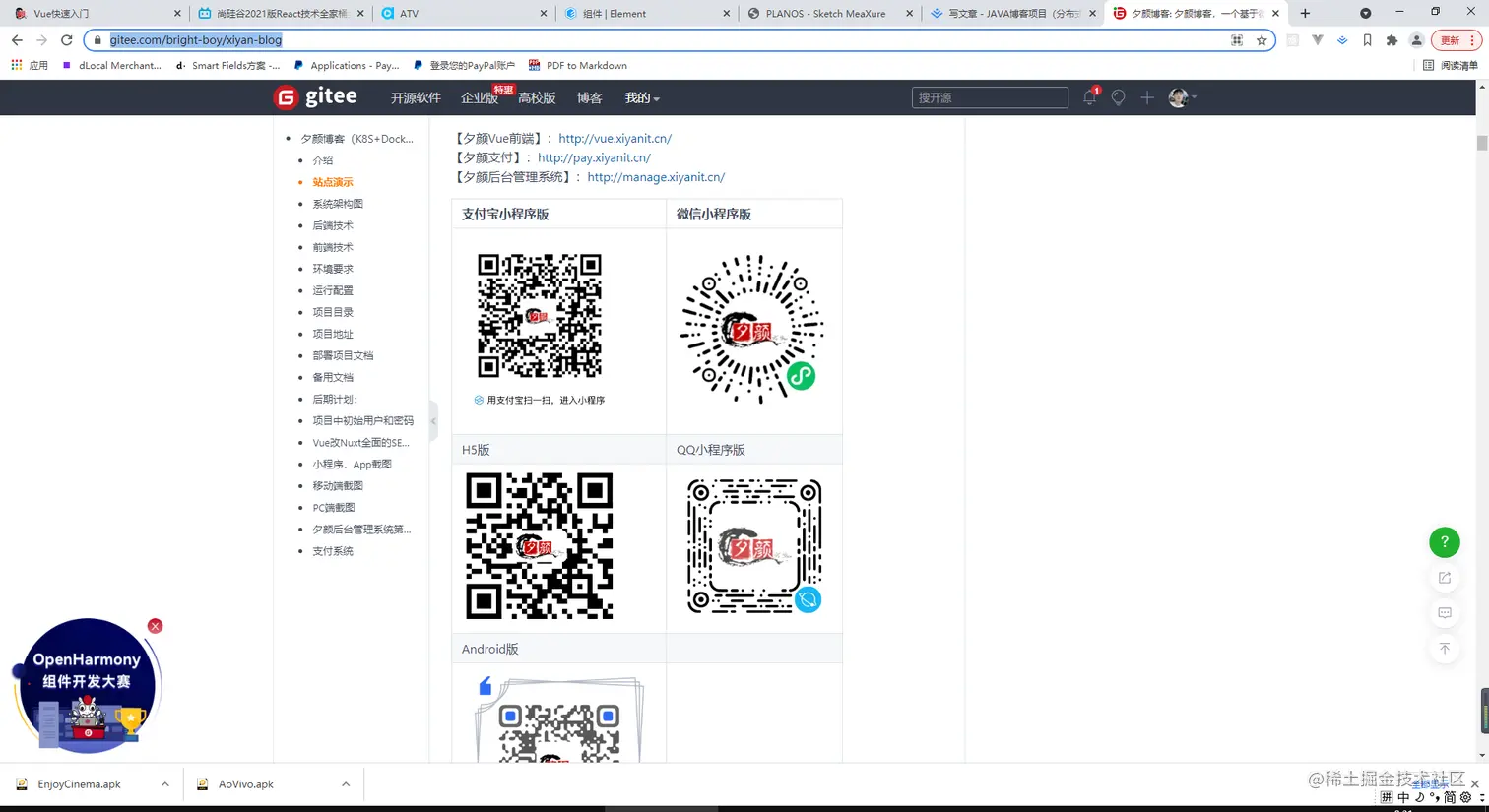Click the green help question mark button
The image size is (1489, 812).
click(x=1445, y=542)
